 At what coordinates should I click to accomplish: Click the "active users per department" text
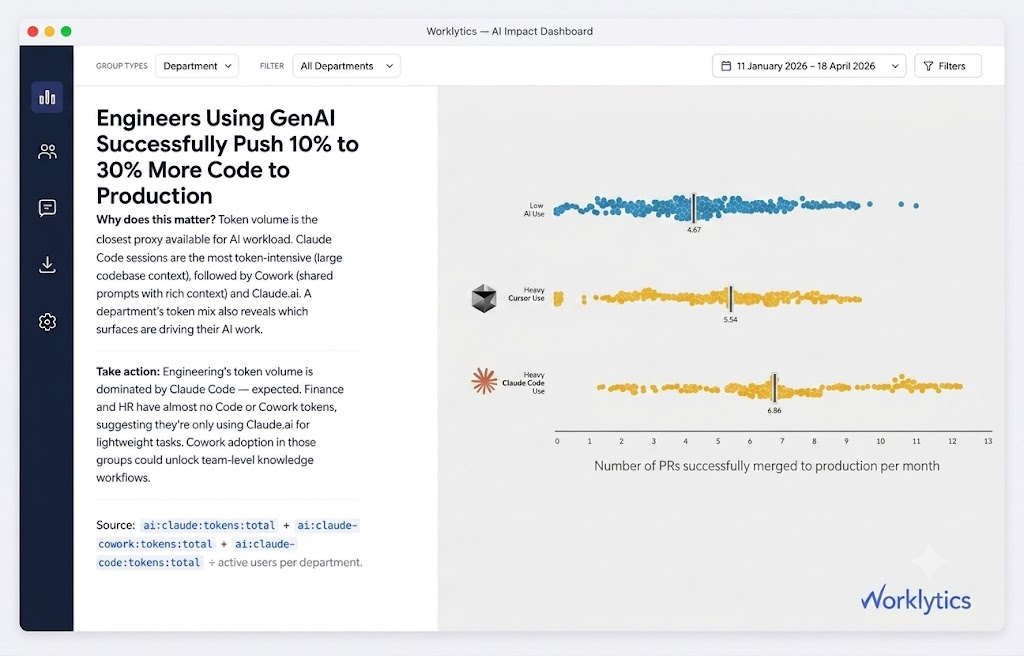tap(290, 562)
